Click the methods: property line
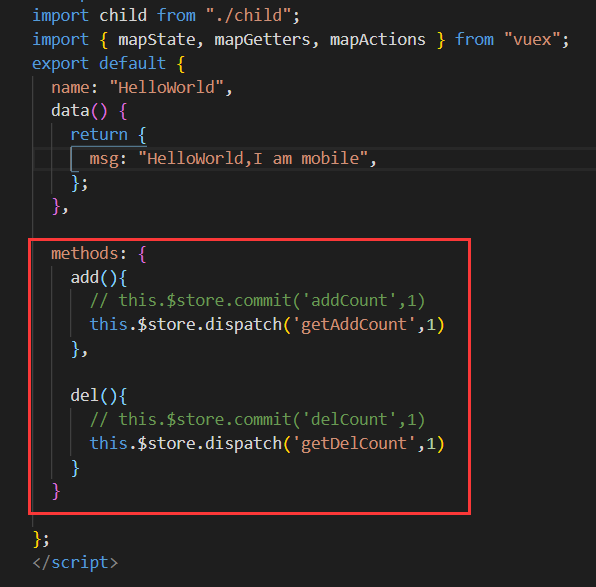The height and width of the screenshot is (587, 596). (x=98, y=254)
